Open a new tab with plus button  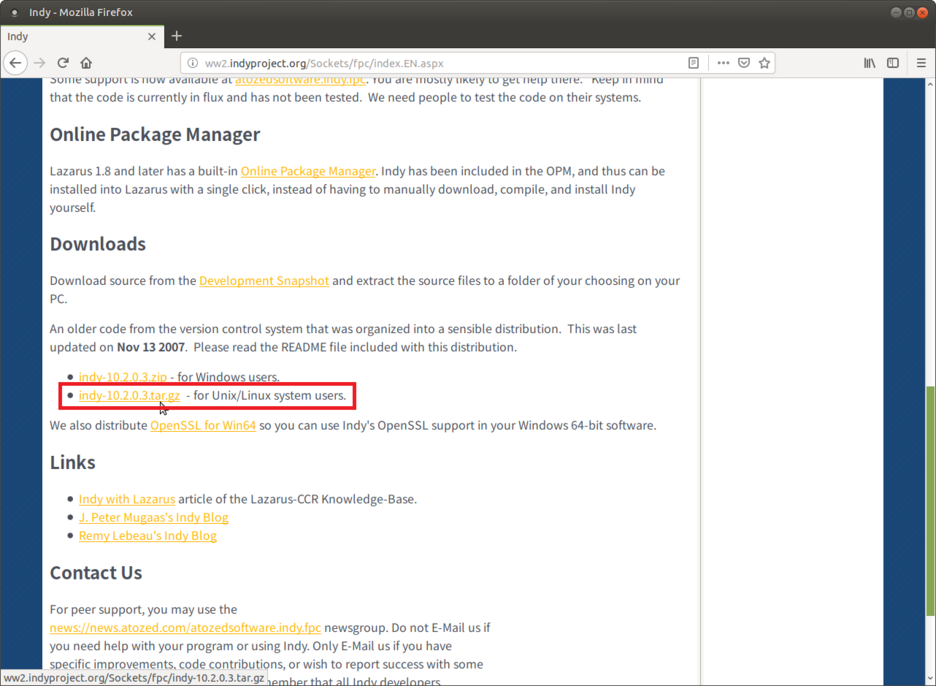[176, 36]
